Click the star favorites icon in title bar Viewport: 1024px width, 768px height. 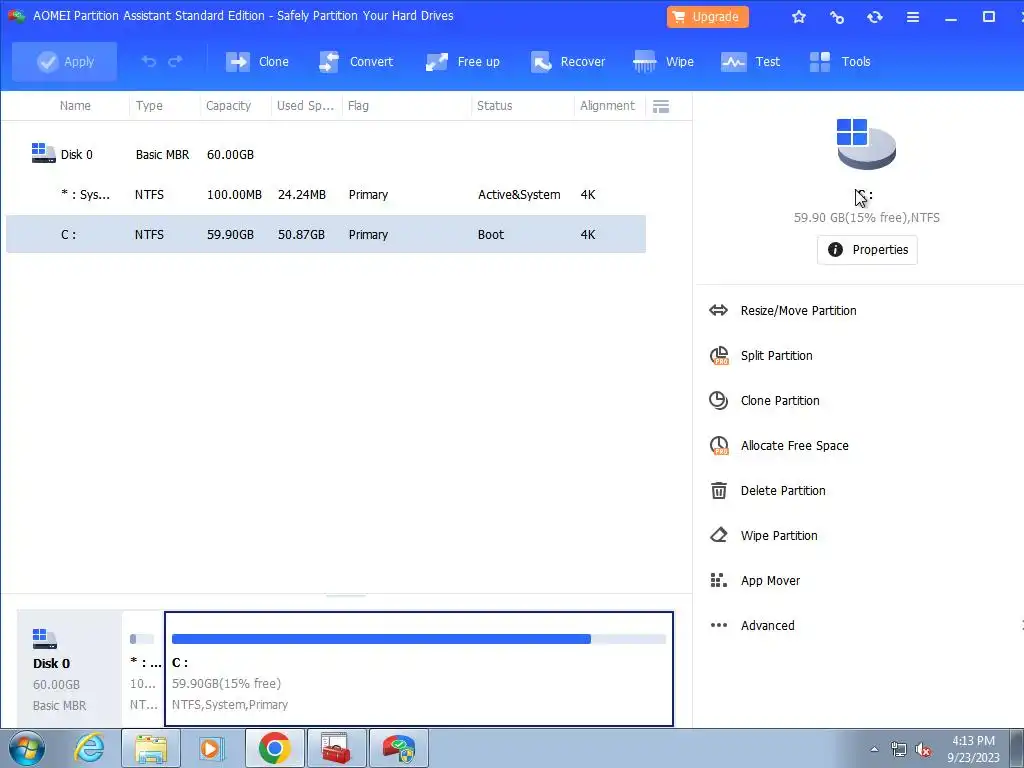[x=799, y=17]
